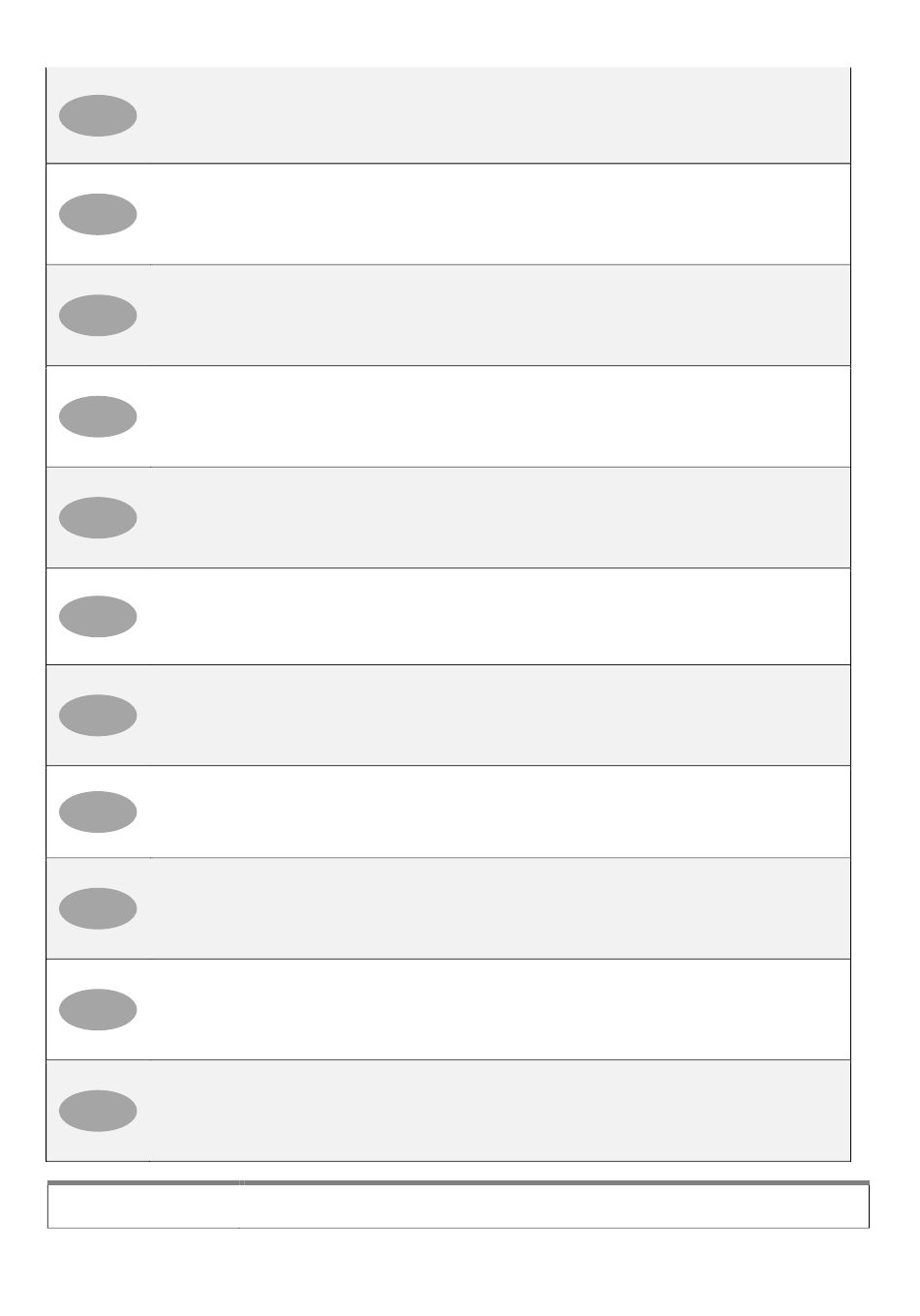Click the gray oval in the first row
Screen dimensions: 920x1316
point(98,115)
